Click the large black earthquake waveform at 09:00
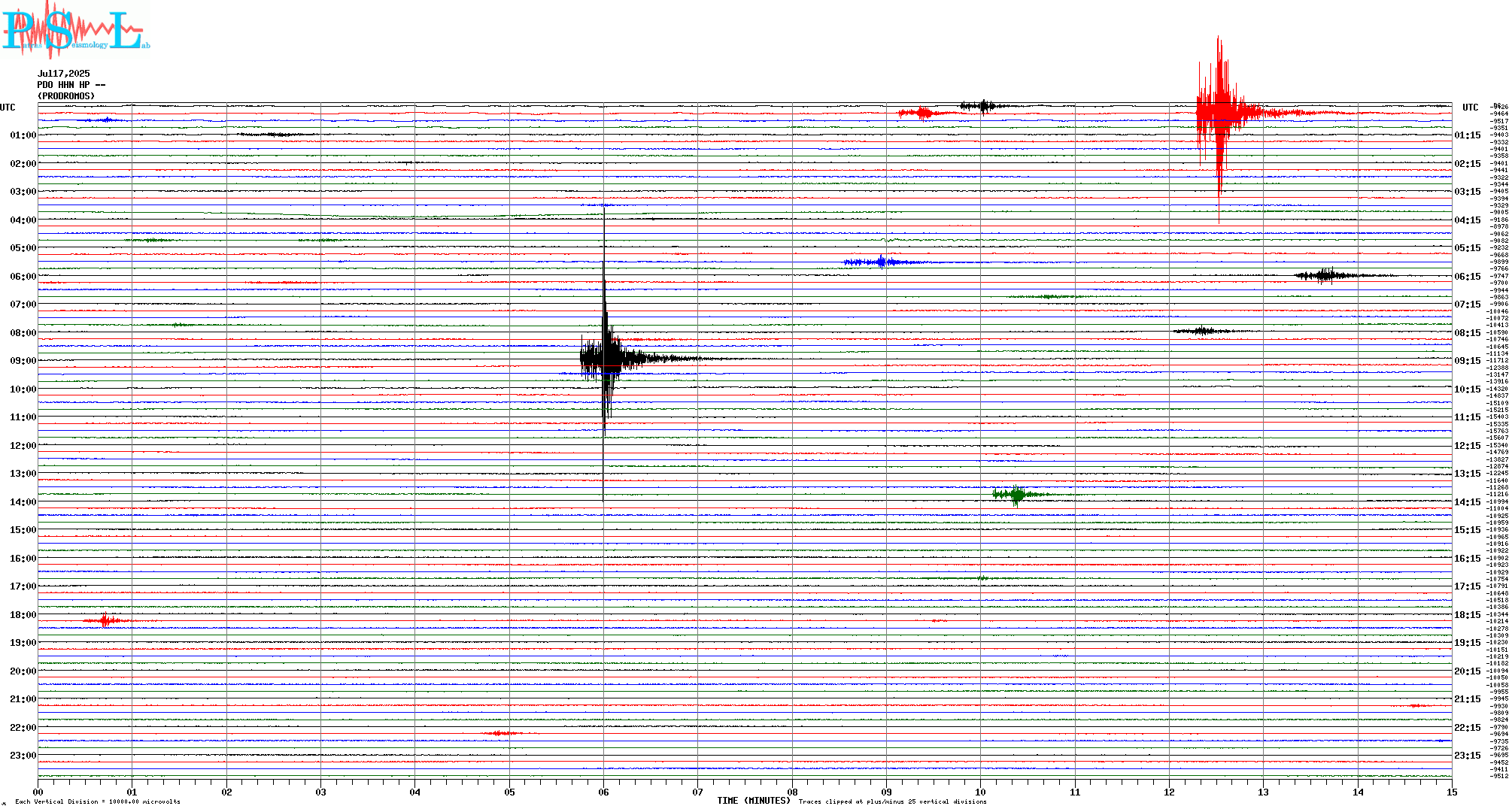Viewport: 1512px width, 812px height. (x=606, y=359)
